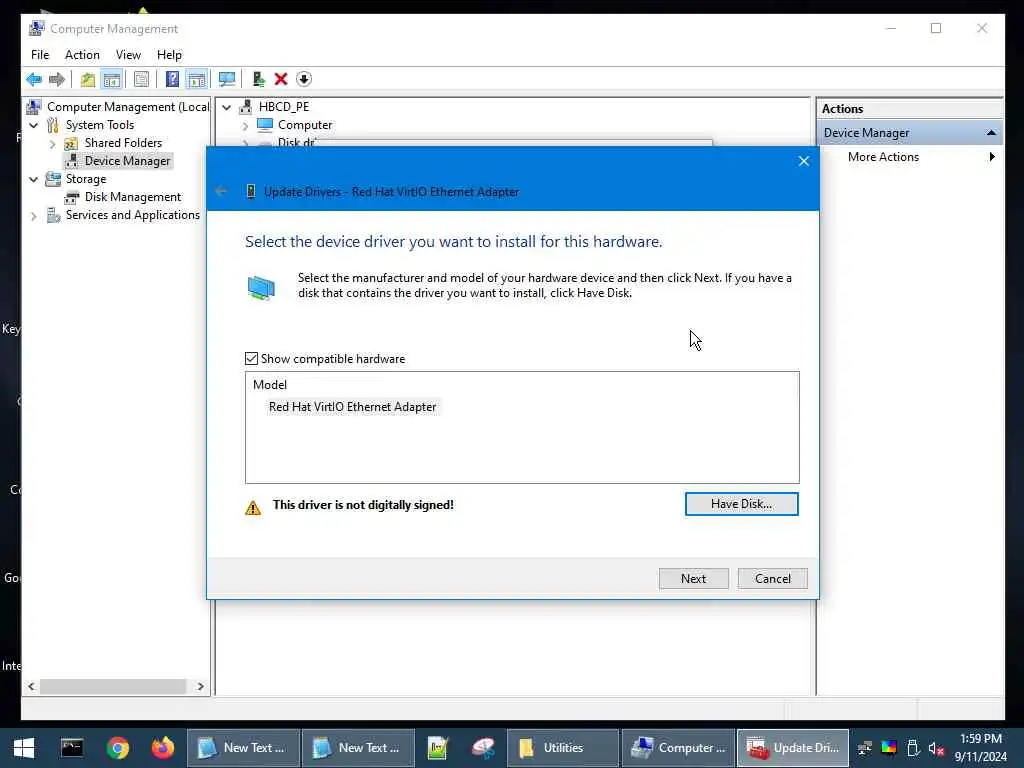1024x768 pixels.
Task: Click Scan for hardware changes monitor icon
Action: point(227,80)
